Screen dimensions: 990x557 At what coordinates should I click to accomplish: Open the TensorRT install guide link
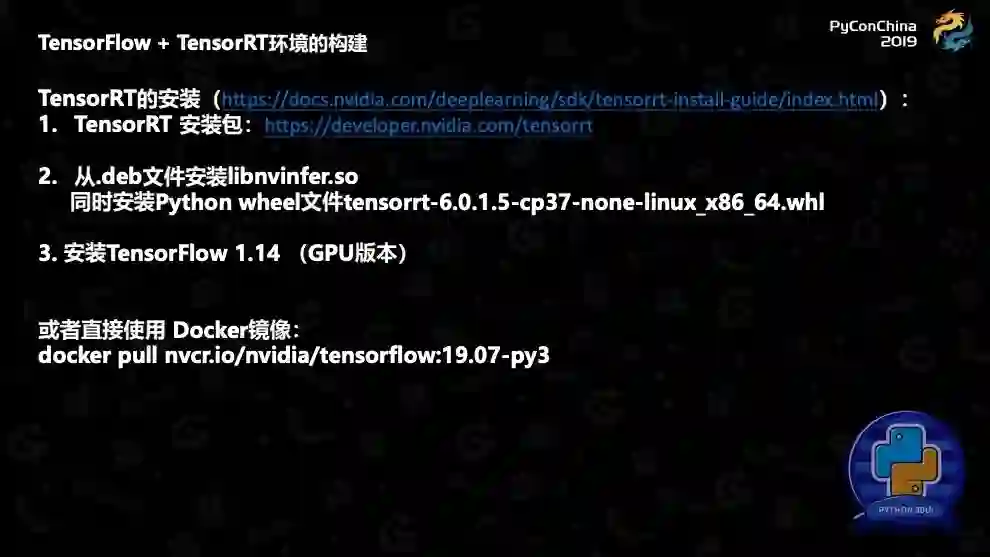tap(550, 99)
